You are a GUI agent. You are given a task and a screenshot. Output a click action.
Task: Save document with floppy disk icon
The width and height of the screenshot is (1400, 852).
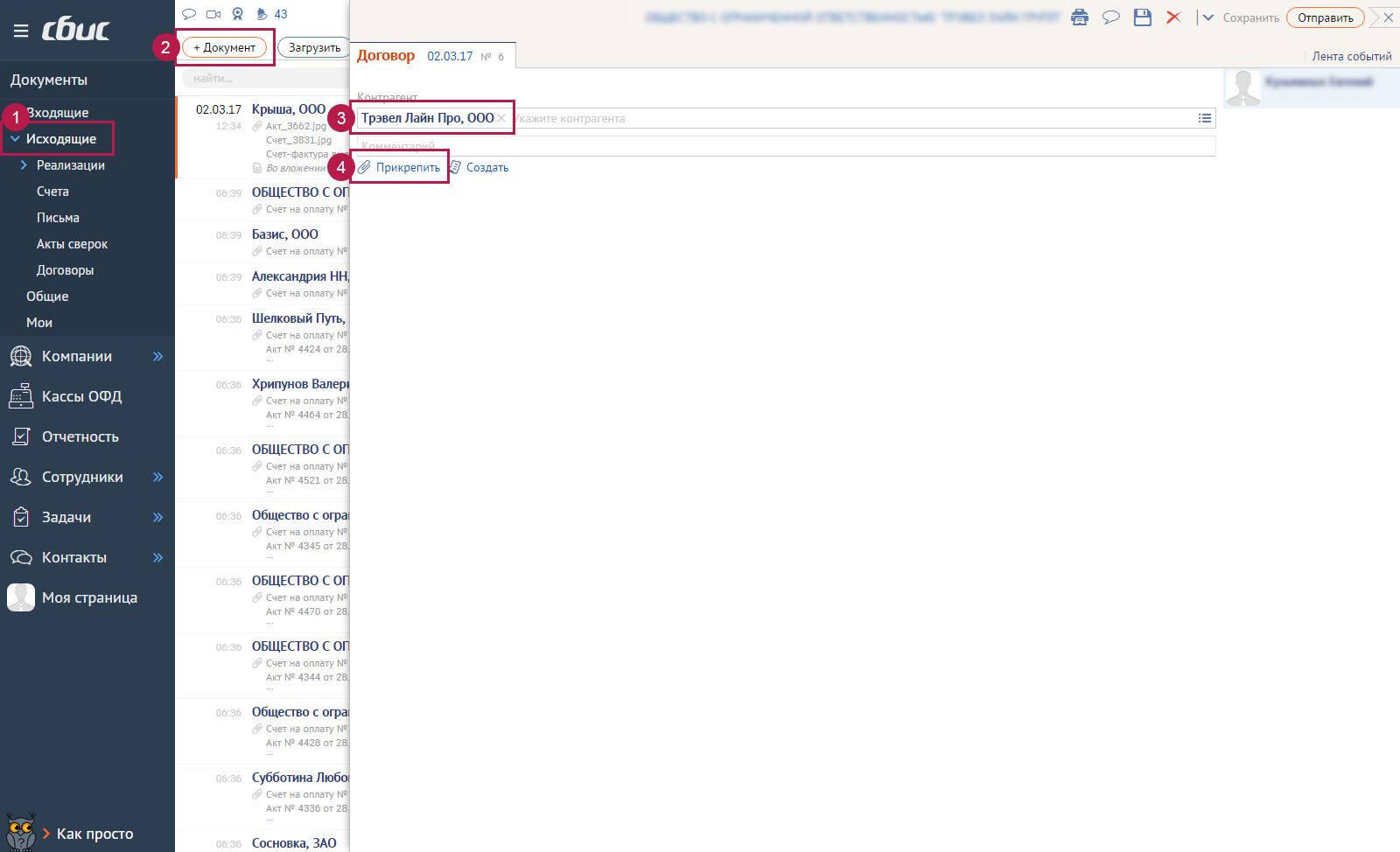point(1142,17)
